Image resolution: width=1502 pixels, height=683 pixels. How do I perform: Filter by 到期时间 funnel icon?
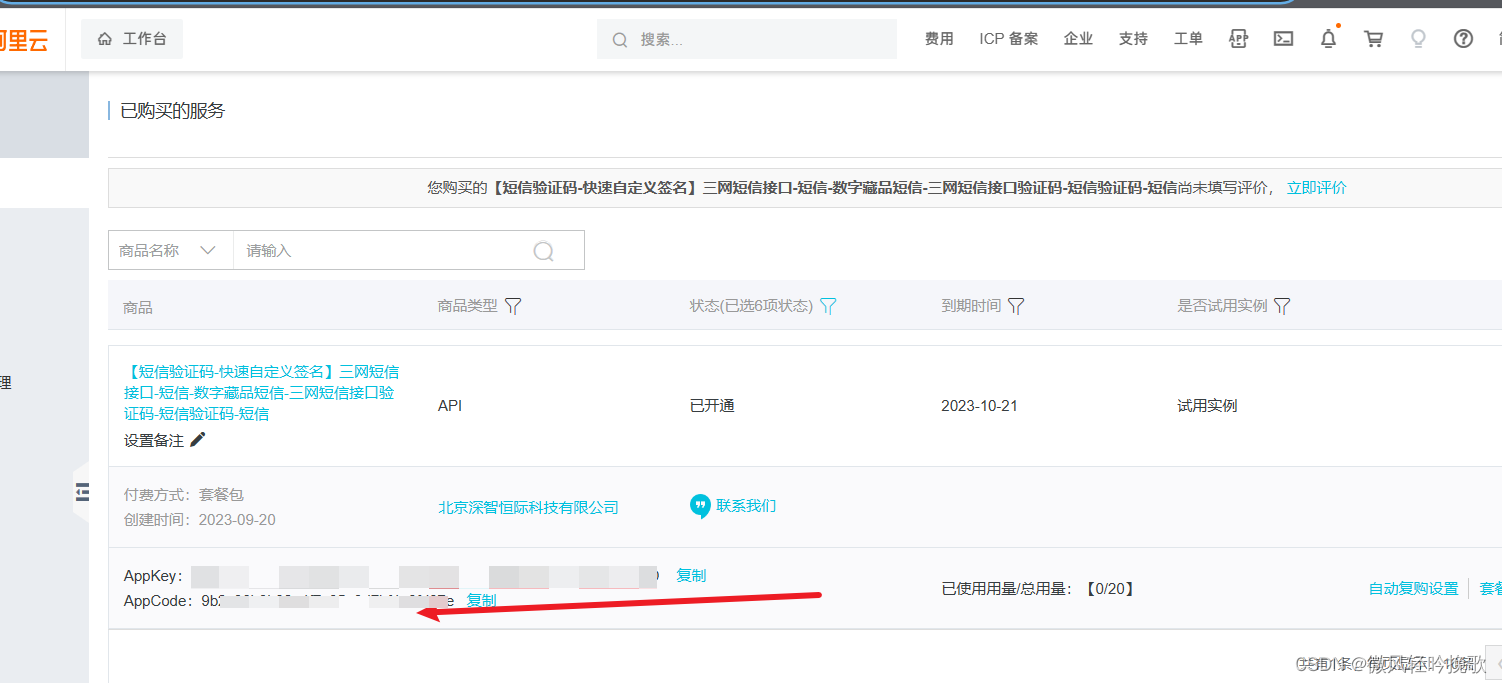[x=1016, y=306]
